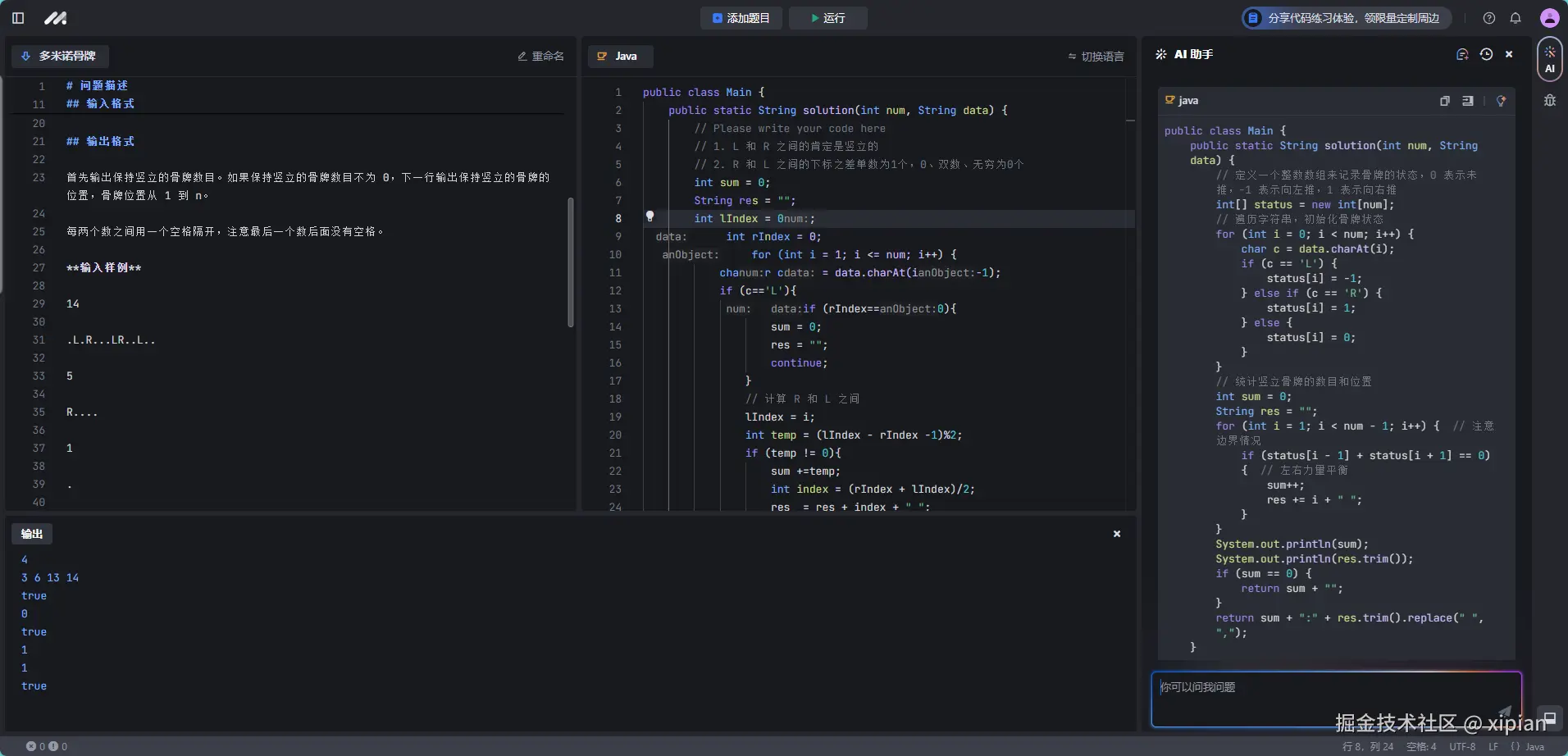Screen dimensions: 1568x756
Task: Click 重命名 to rename the problem
Action: tap(540, 56)
